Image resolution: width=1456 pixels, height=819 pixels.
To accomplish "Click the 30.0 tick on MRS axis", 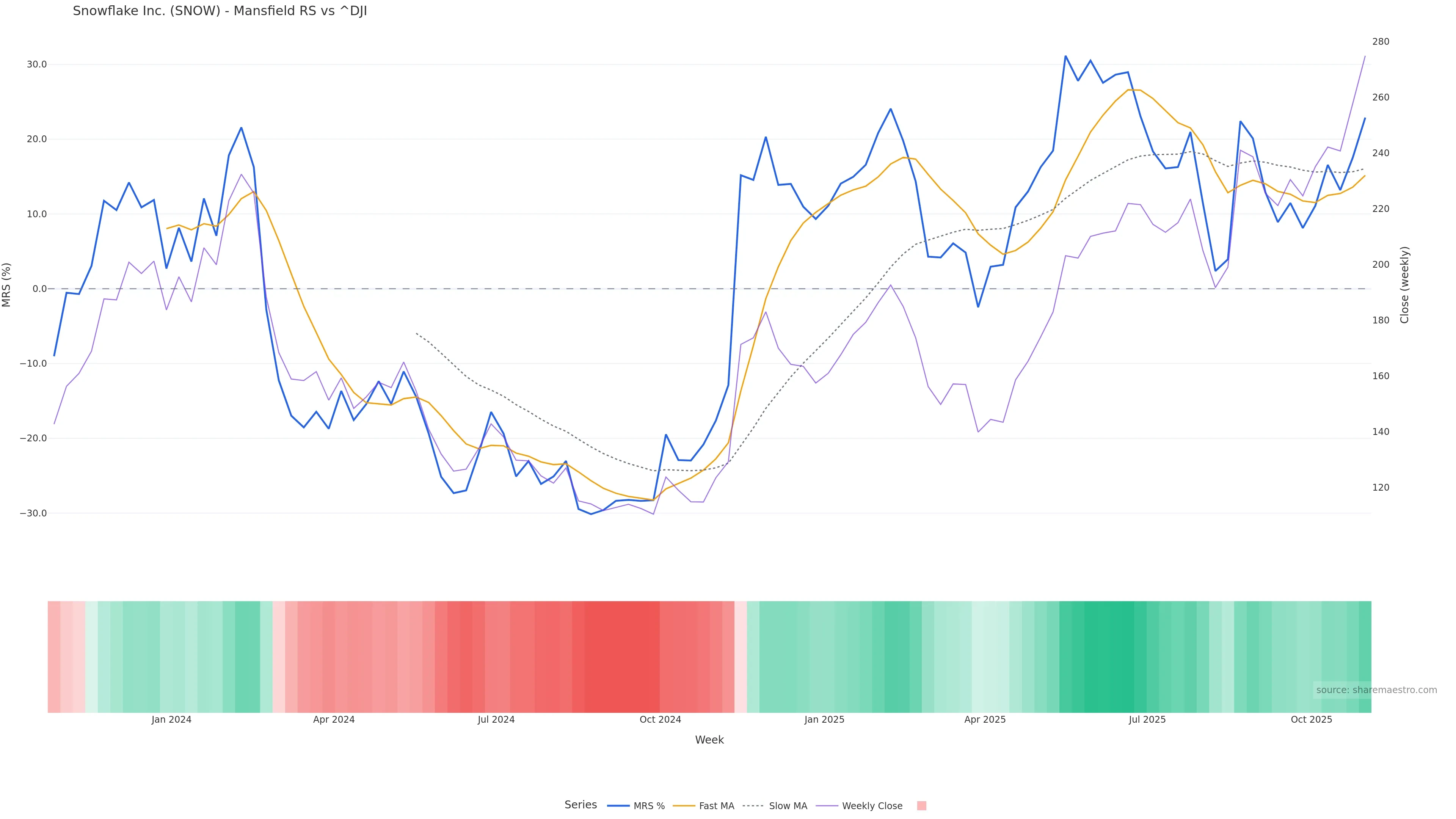I will coord(37,64).
